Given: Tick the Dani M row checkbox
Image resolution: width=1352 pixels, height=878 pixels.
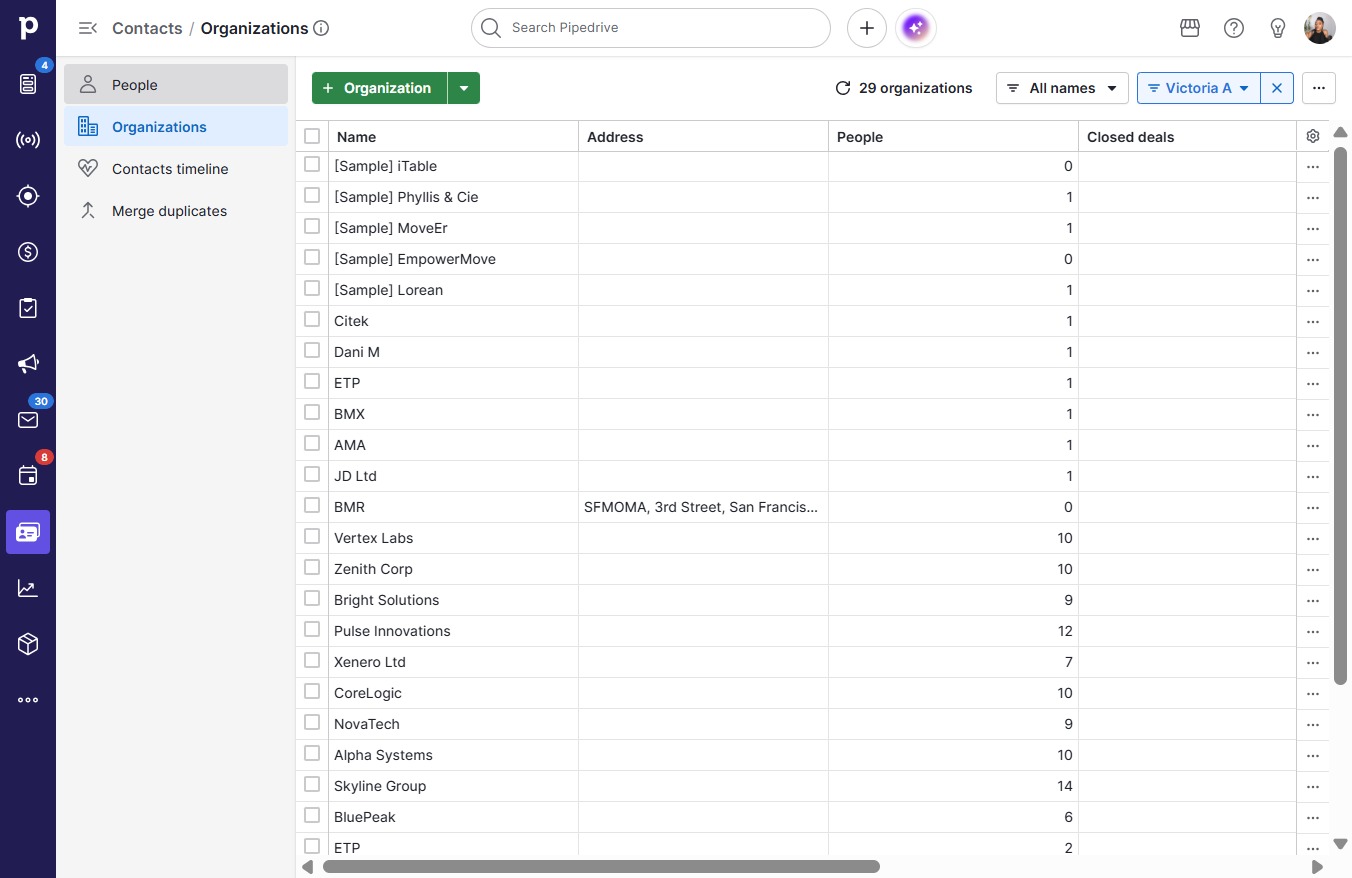Looking at the screenshot, I should tap(312, 350).
